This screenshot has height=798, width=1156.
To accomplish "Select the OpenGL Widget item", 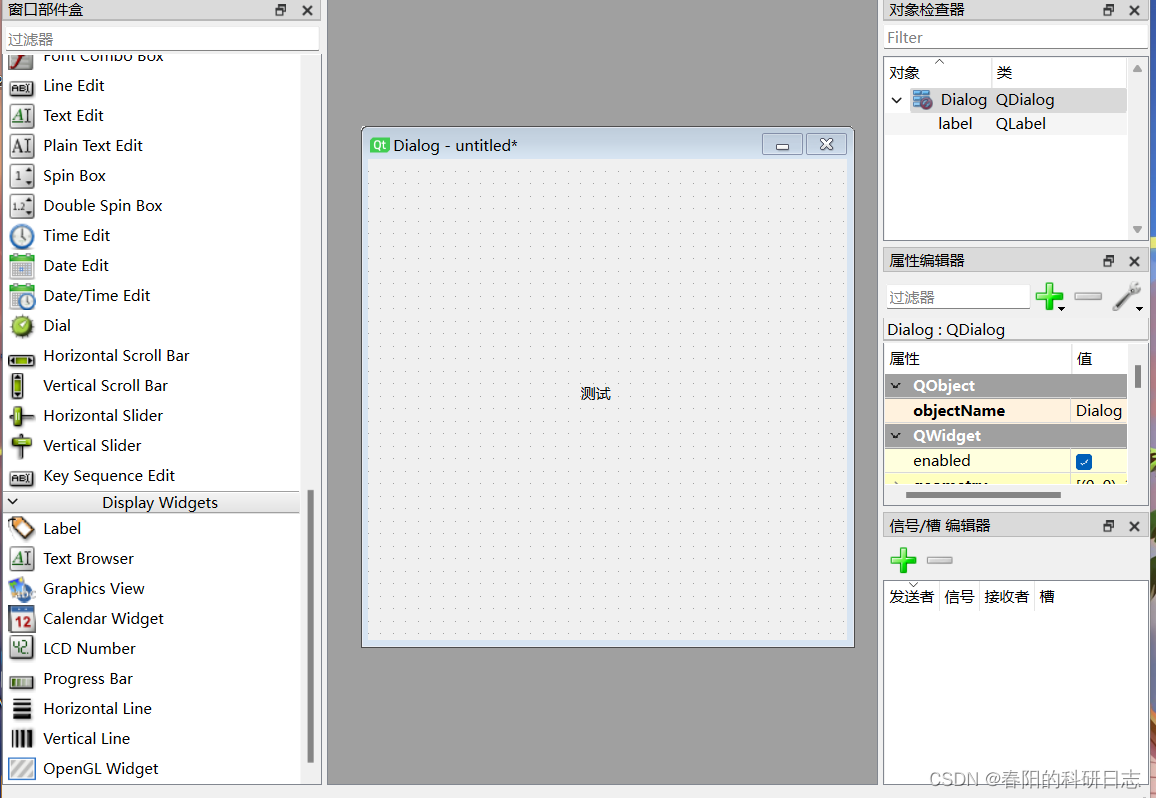I will pos(101,768).
